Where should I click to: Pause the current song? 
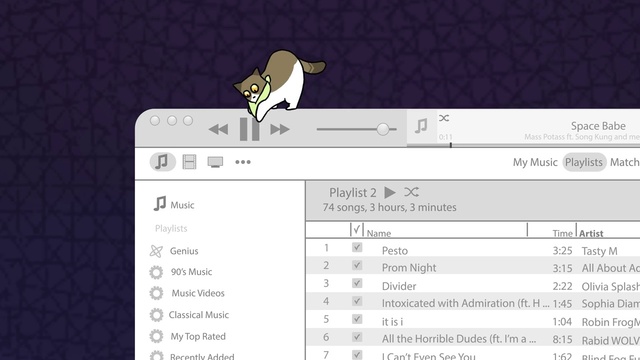249,129
